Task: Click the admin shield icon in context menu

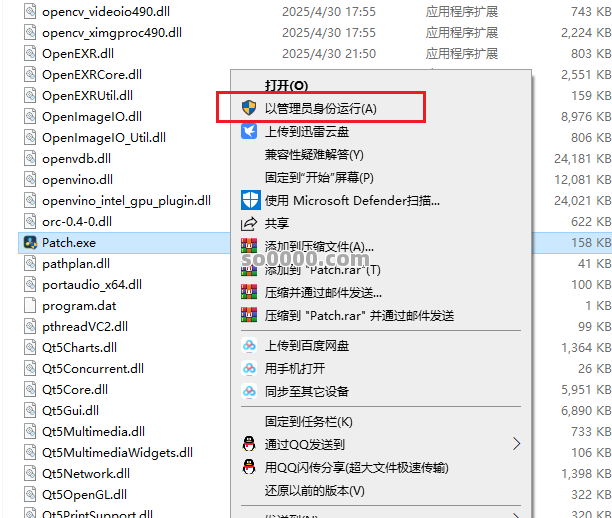Action: click(249, 108)
